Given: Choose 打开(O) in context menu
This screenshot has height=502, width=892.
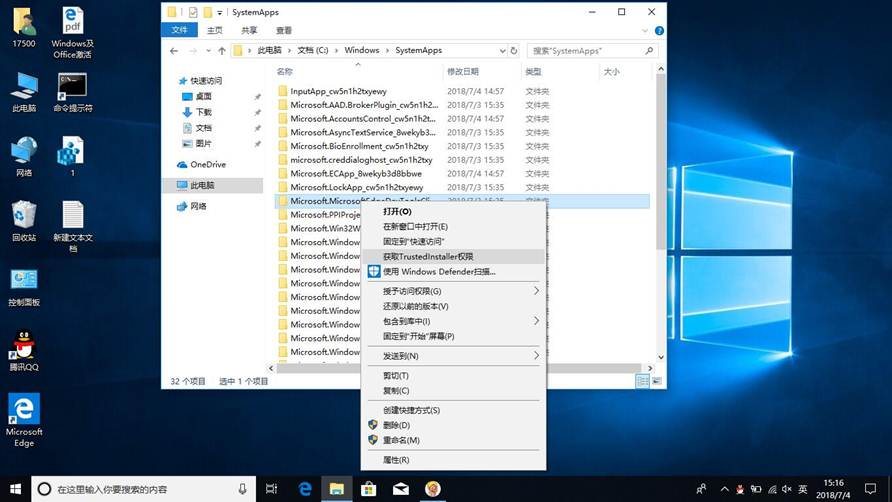Looking at the screenshot, I should pyautogui.click(x=453, y=212).
